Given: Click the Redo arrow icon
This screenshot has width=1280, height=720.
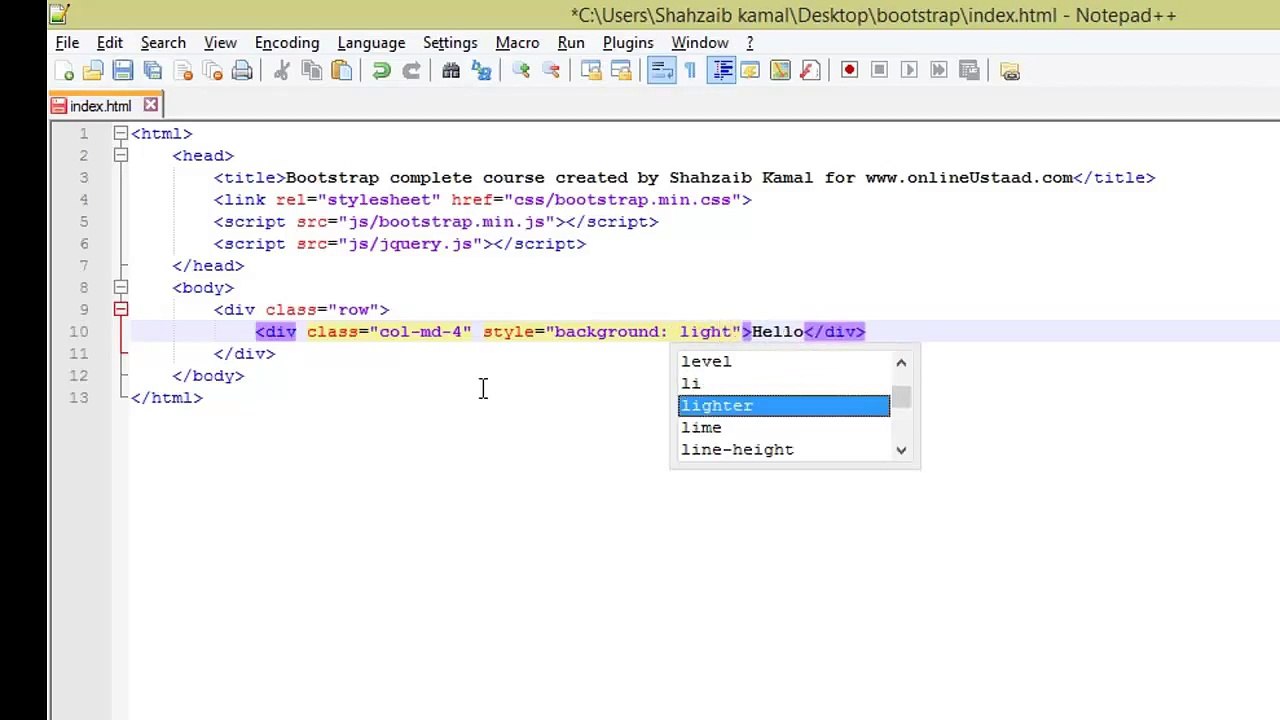Looking at the screenshot, I should pos(411,71).
